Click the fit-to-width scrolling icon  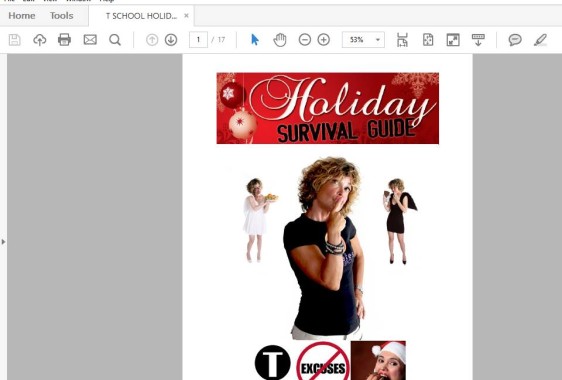tap(403, 40)
